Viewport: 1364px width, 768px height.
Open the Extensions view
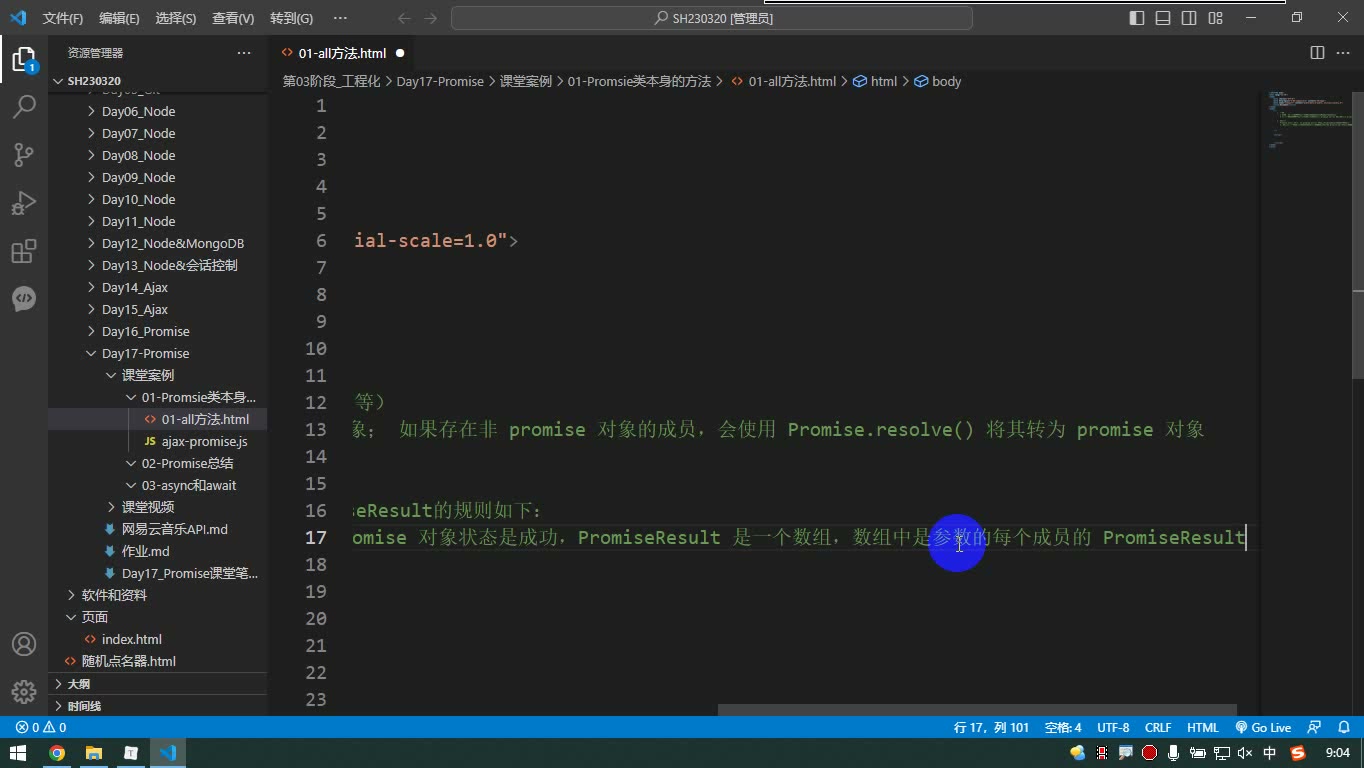24,250
